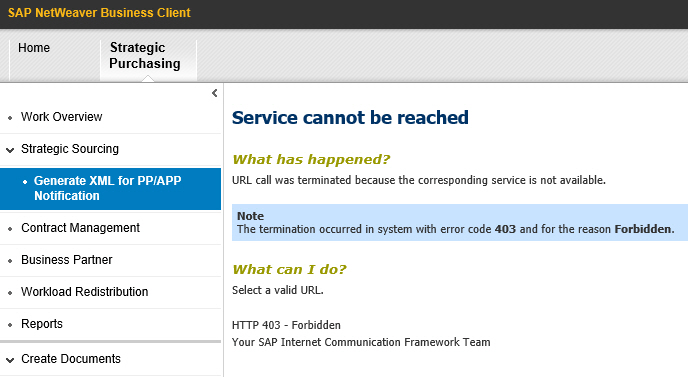Go to Business Partner section
The width and height of the screenshot is (688, 377).
click(67, 260)
